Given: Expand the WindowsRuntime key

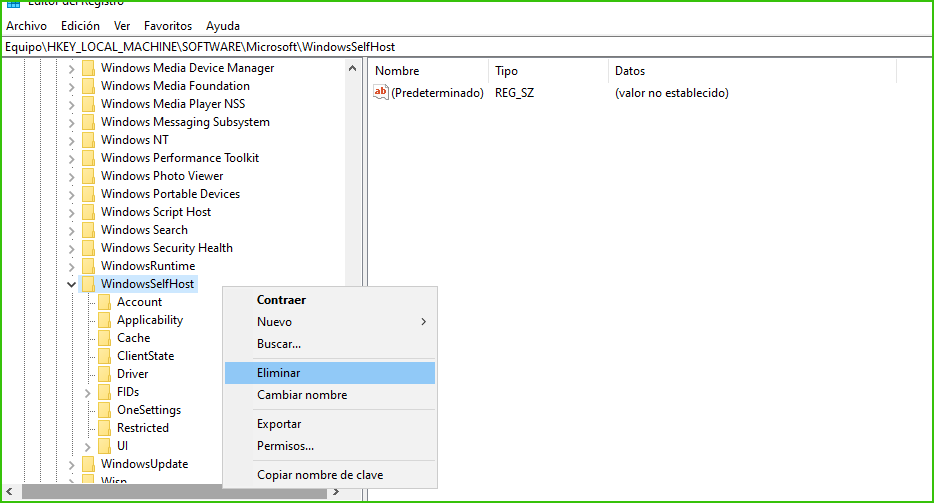Looking at the screenshot, I should click(71, 267).
